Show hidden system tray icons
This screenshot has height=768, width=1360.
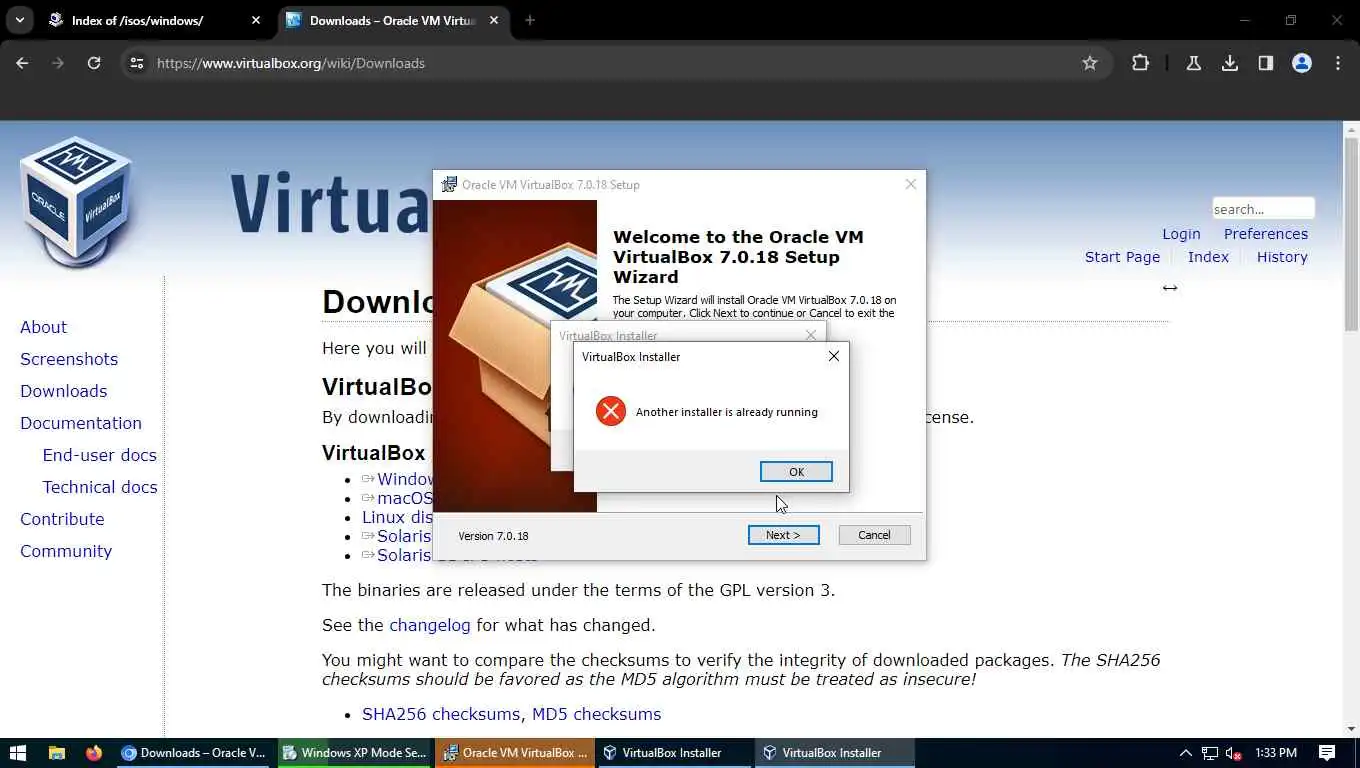pyautogui.click(x=1186, y=753)
